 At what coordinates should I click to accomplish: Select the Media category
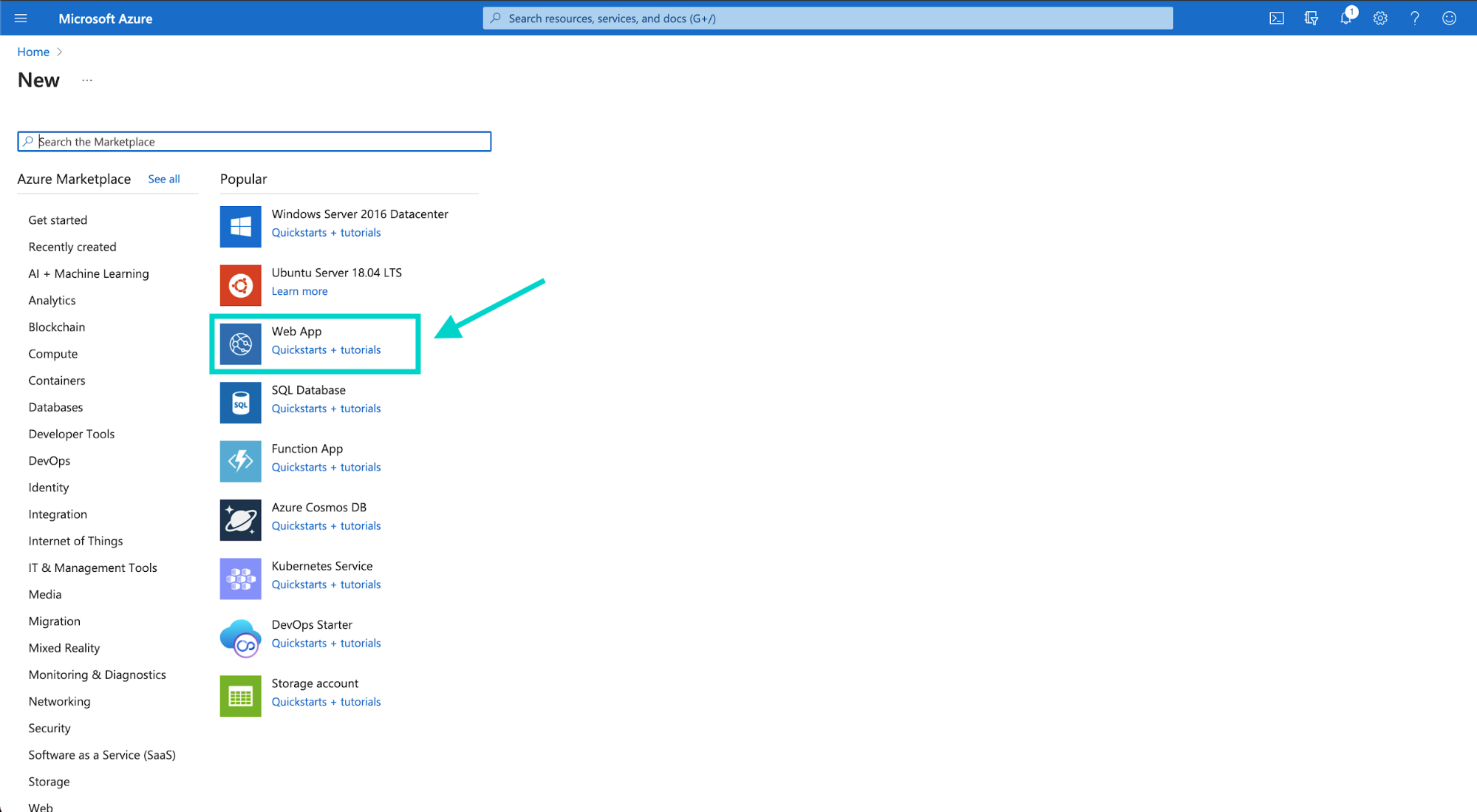coord(45,594)
